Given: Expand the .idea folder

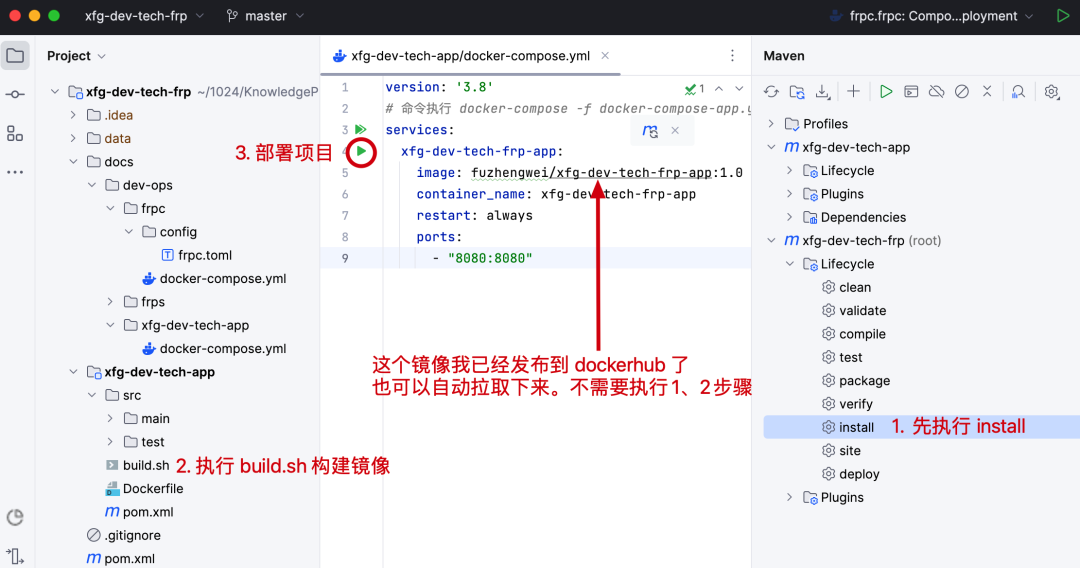Looking at the screenshot, I should click(74, 115).
